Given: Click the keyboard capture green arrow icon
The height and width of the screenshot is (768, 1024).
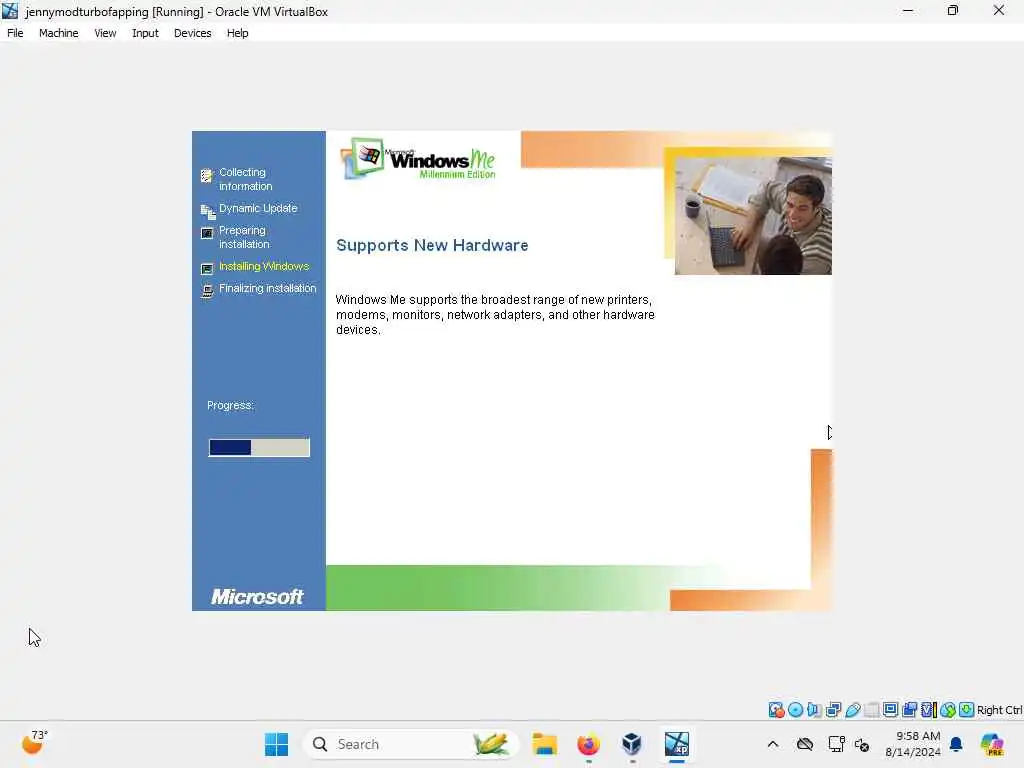Looking at the screenshot, I should pos(967,710).
